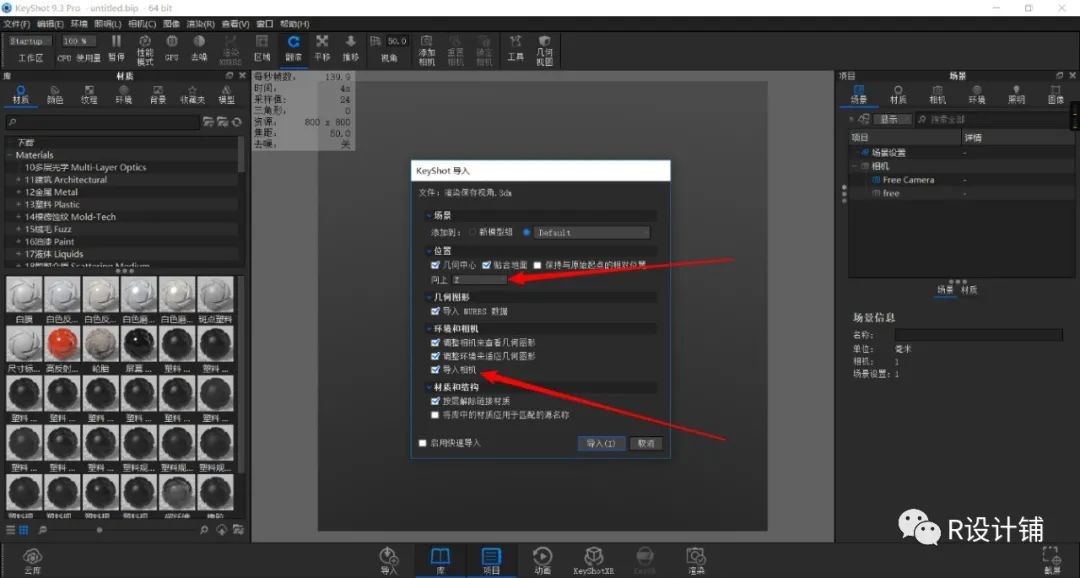Select the red glossy material thumbnail
The height and width of the screenshot is (578, 1080).
[x=63, y=343]
